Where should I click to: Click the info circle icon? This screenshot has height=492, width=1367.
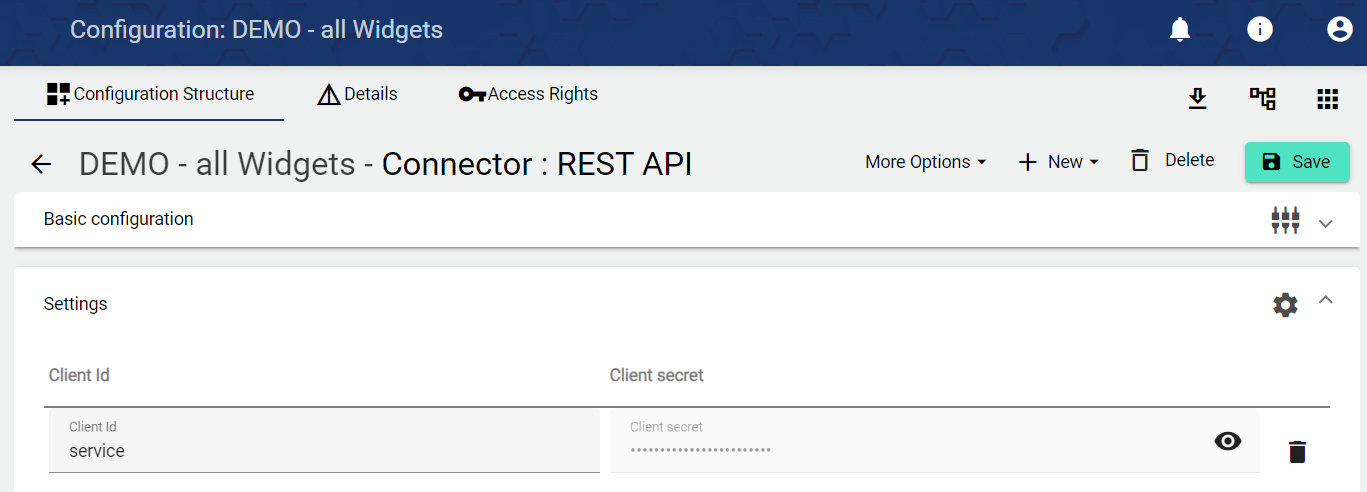pos(1260,30)
